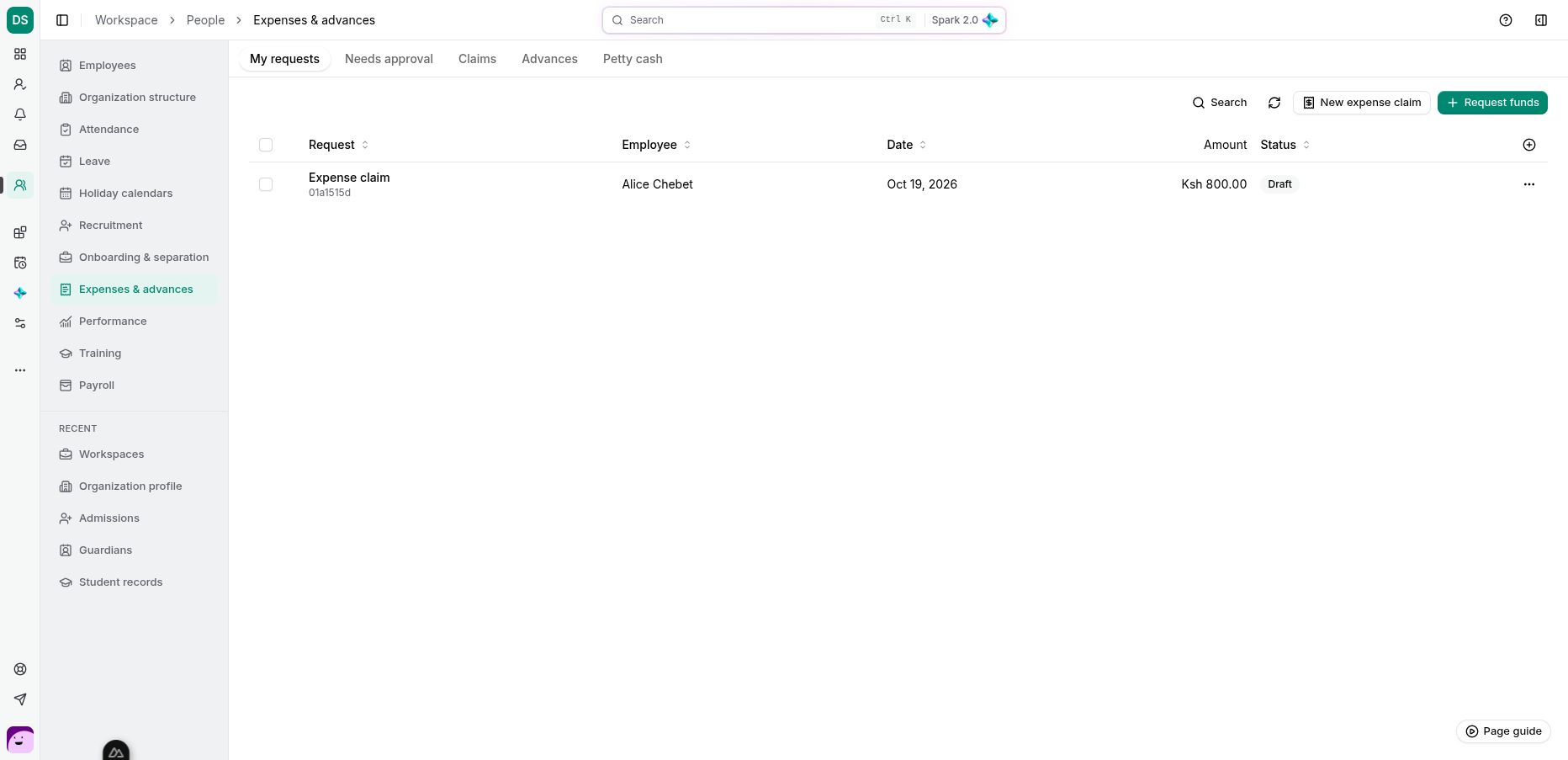
Task: Click the Alice Chebet employee cell
Action: tap(657, 184)
